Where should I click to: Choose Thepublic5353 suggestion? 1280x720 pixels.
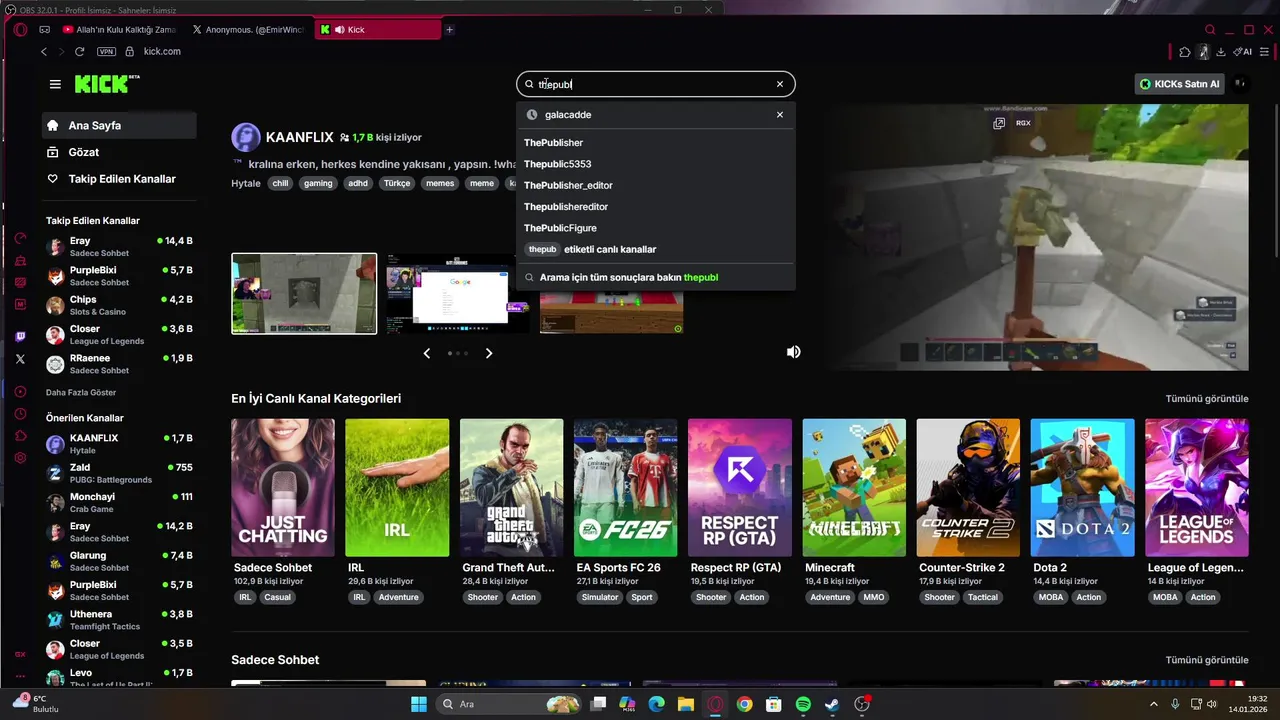pos(557,164)
